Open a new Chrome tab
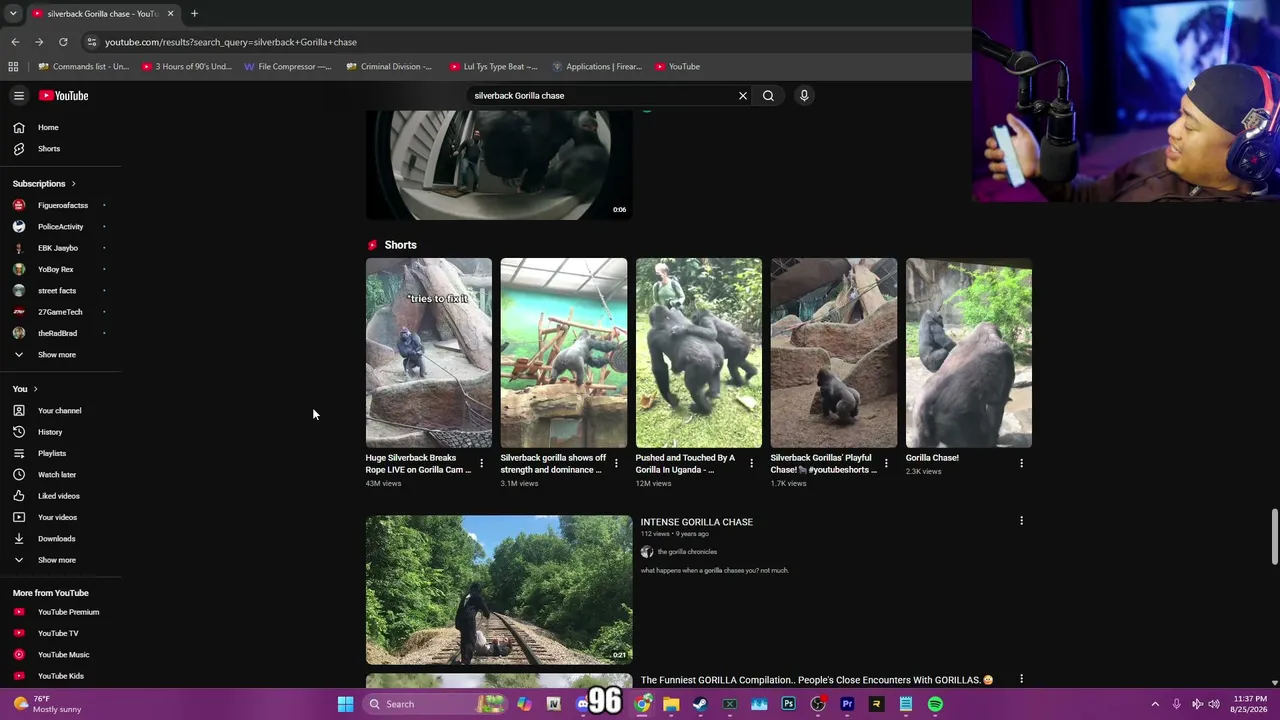 (194, 14)
